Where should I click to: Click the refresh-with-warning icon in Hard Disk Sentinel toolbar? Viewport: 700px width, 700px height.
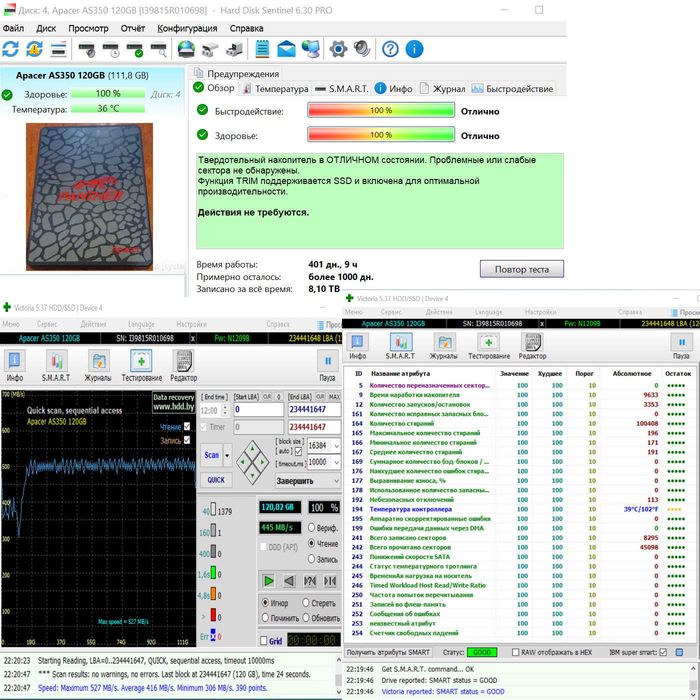point(34,49)
